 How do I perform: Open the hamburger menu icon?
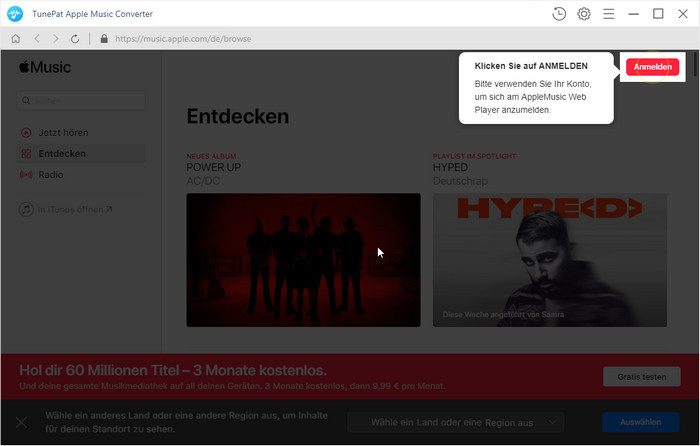click(608, 14)
